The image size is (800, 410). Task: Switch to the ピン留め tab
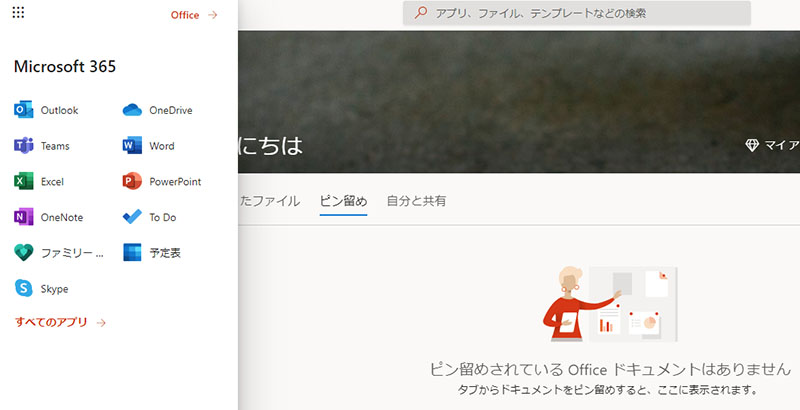click(343, 201)
